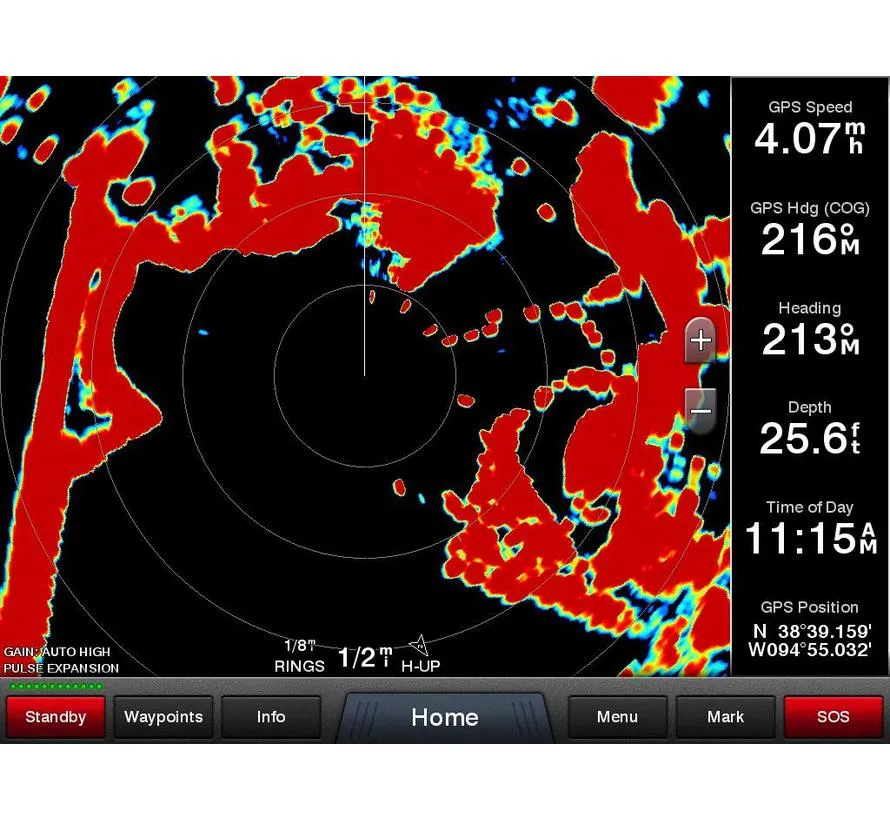The height and width of the screenshot is (820, 890).
Task: Tap the W094°55.032' longitude value
Action: pos(810,649)
